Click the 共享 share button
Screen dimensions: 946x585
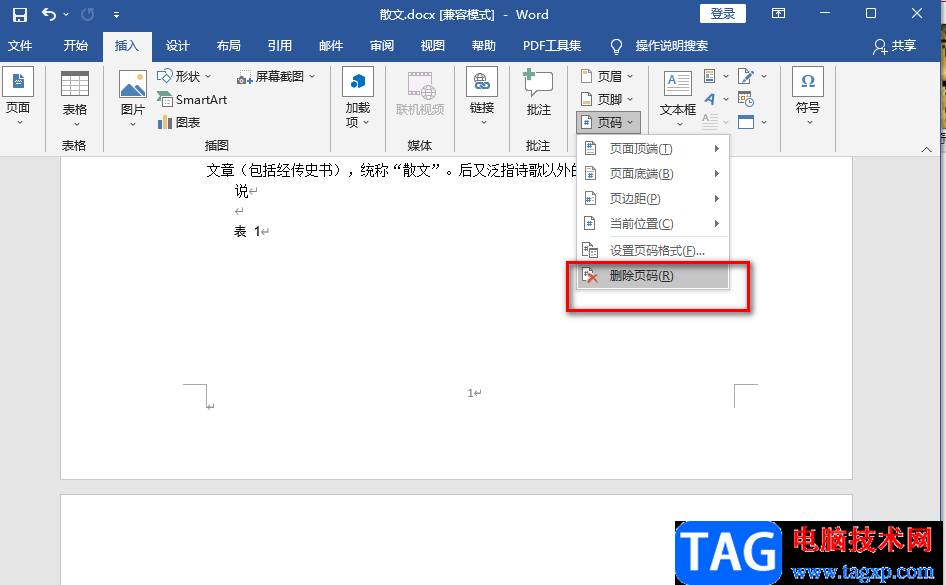coord(895,46)
